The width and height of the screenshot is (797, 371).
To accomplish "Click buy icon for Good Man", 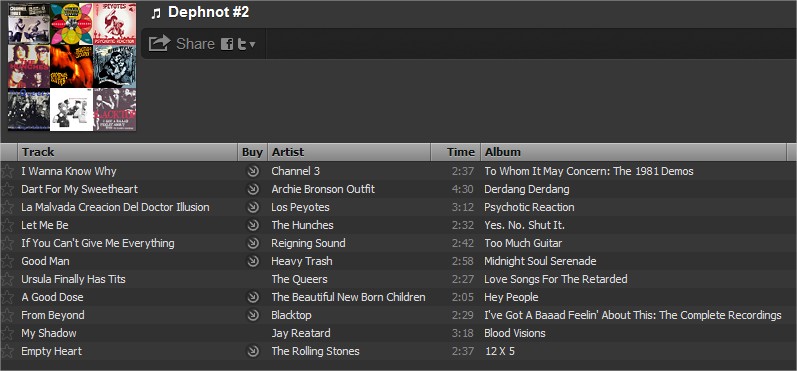I will pos(253,261).
